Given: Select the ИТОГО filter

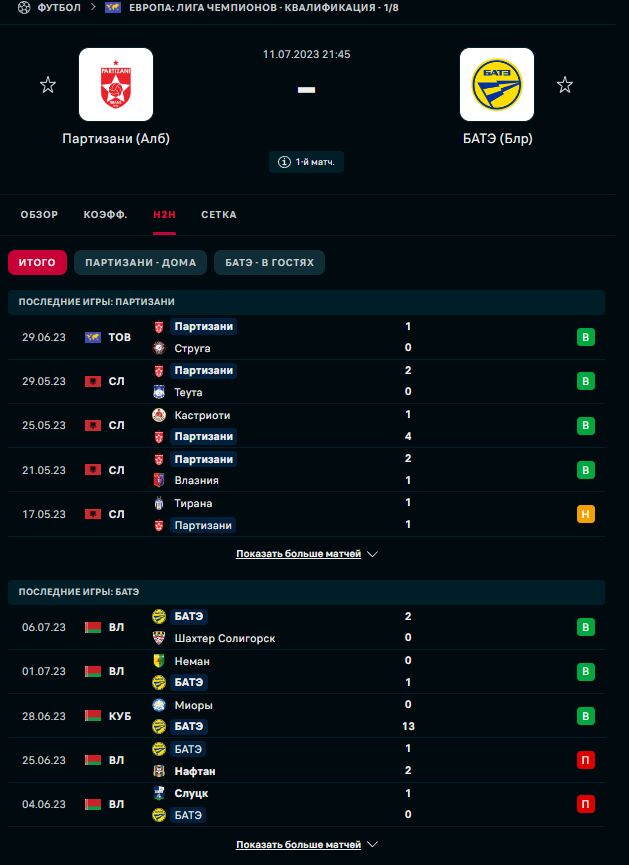Looking at the screenshot, I should click(x=38, y=263).
